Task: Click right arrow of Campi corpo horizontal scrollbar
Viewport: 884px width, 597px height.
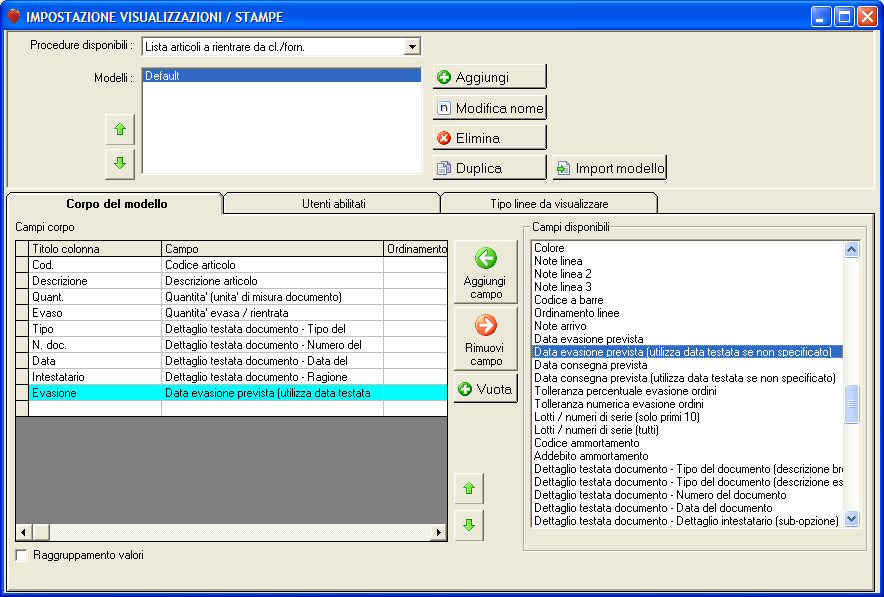Action: (x=439, y=532)
